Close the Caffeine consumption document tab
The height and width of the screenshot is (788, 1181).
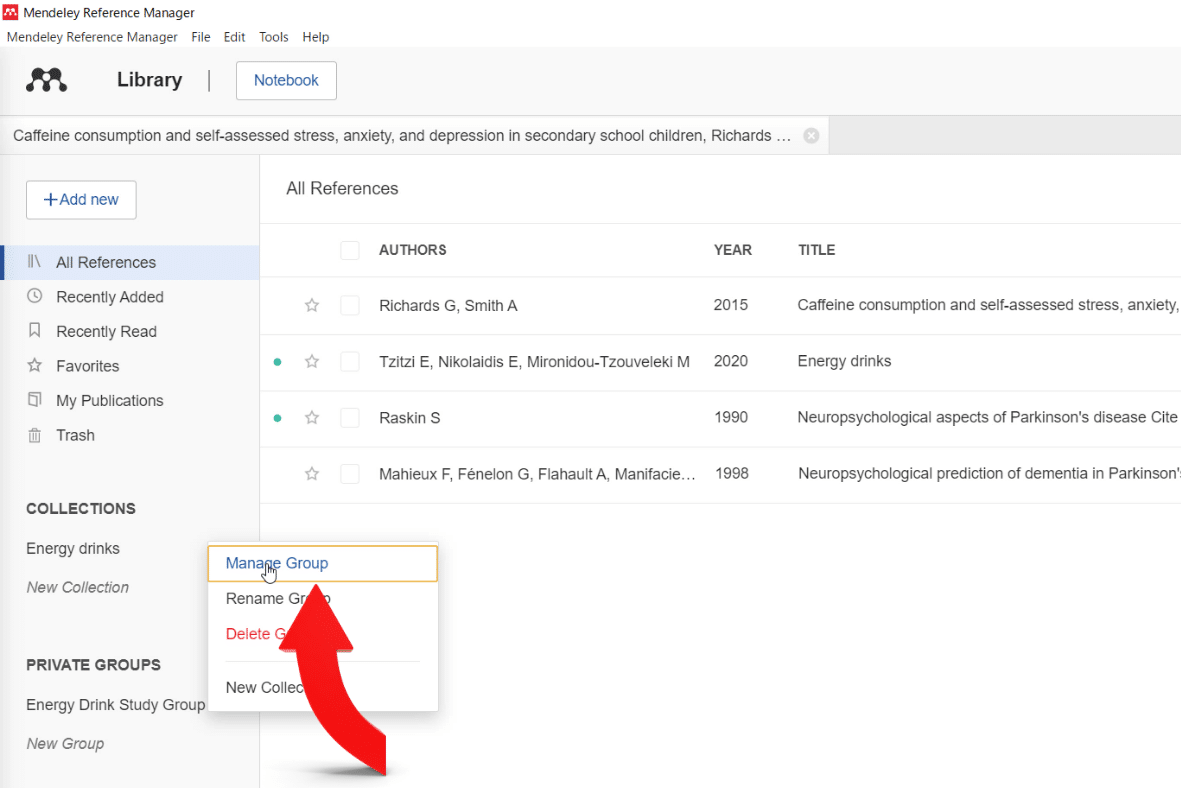pyautogui.click(x=811, y=136)
